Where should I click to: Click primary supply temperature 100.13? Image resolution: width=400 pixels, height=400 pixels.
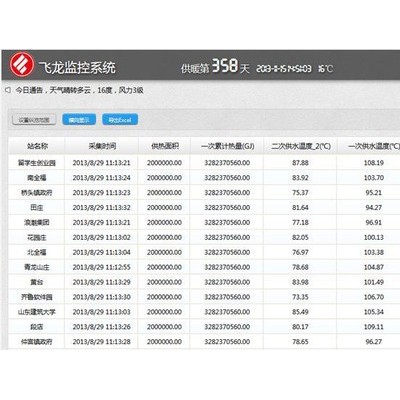374,237
